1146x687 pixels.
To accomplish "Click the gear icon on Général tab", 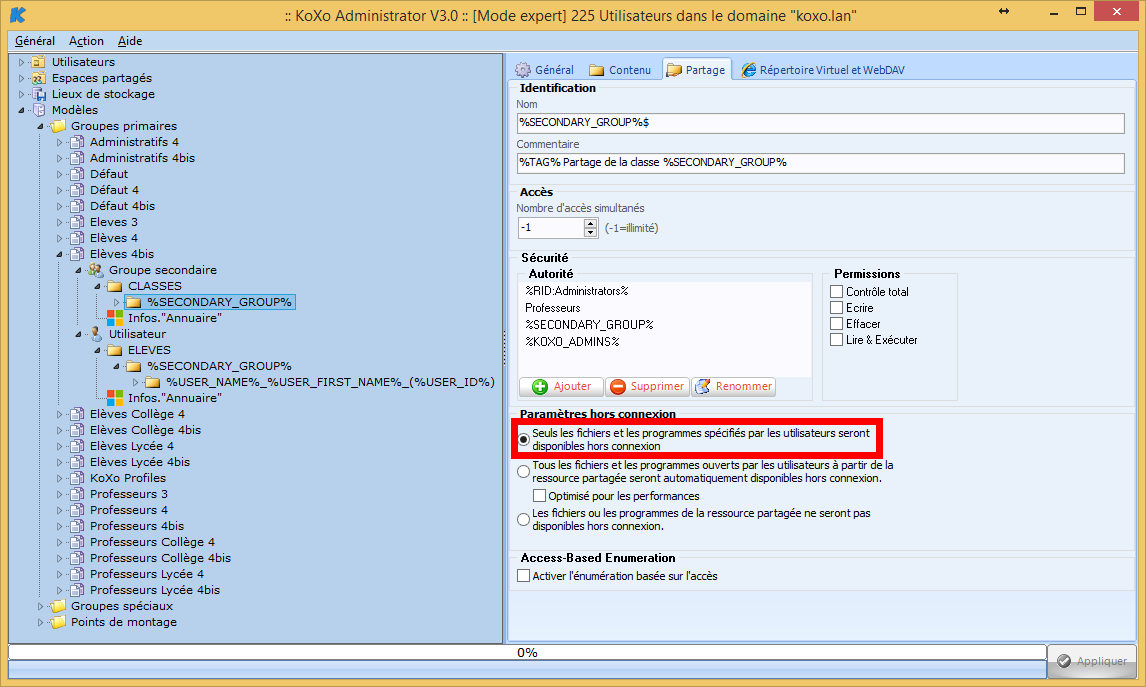I will pos(523,70).
